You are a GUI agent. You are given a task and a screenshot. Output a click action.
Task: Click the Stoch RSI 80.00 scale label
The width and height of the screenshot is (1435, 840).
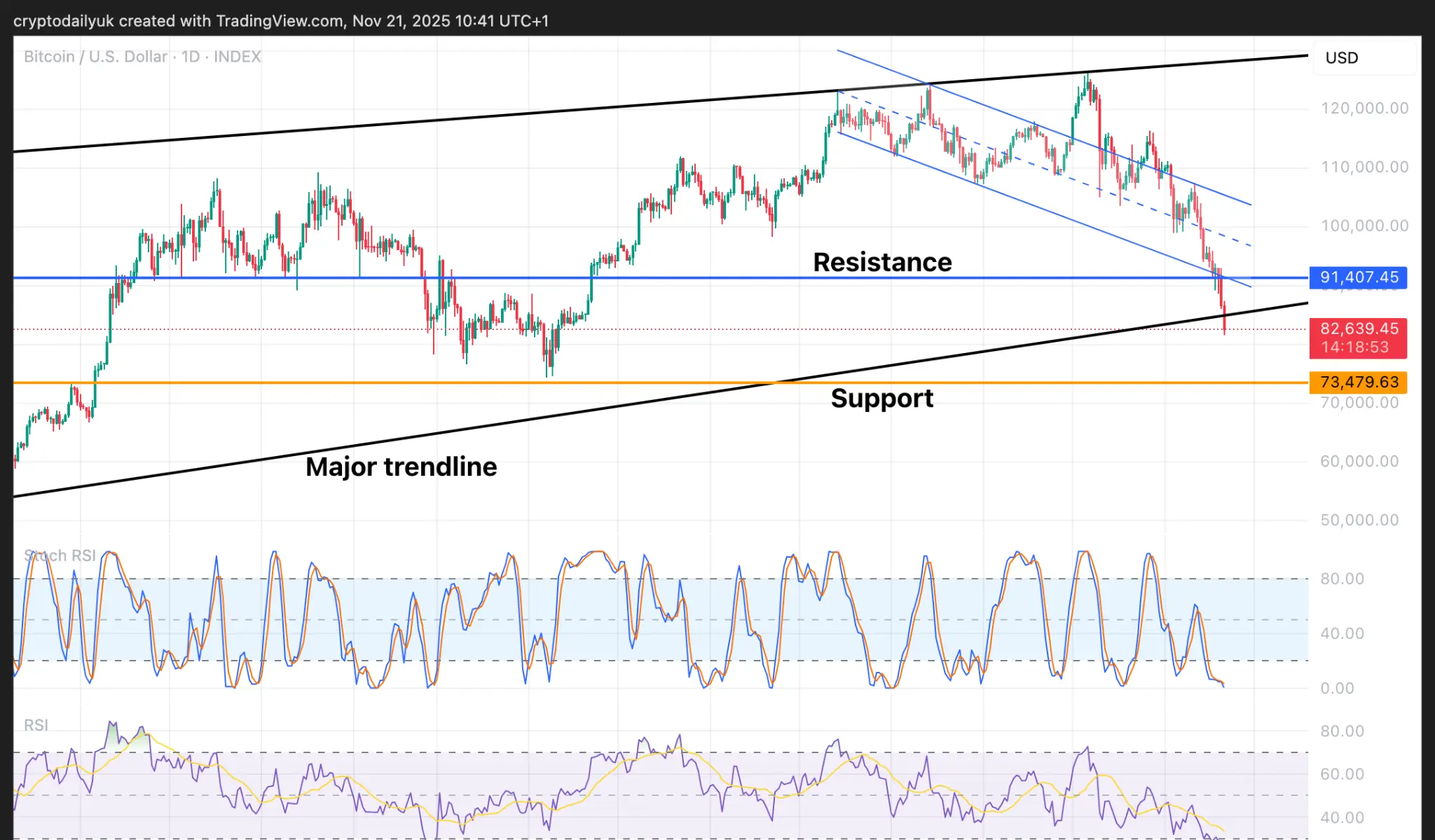(1342, 579)
